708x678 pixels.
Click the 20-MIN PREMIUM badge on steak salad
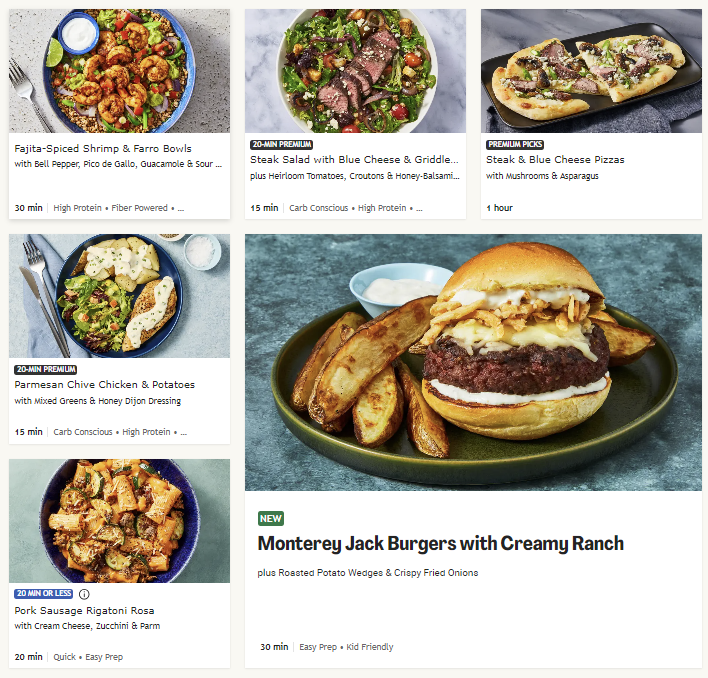point(282,144)
